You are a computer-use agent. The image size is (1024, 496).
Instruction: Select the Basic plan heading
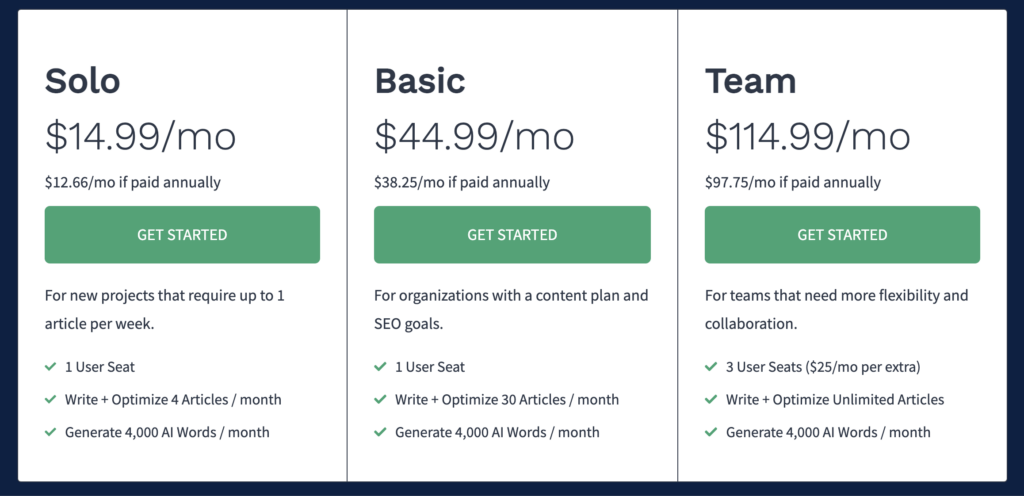click(420, 81)
